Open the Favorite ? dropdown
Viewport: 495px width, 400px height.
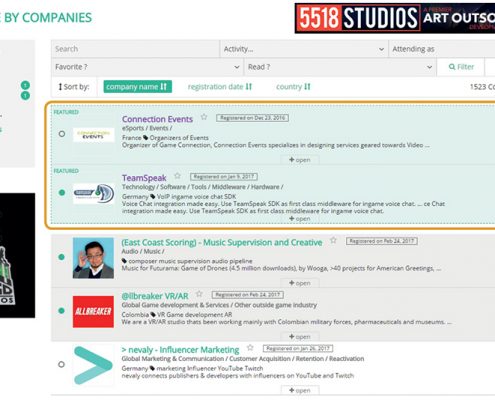pyautogui.click(x=147, y=67)
